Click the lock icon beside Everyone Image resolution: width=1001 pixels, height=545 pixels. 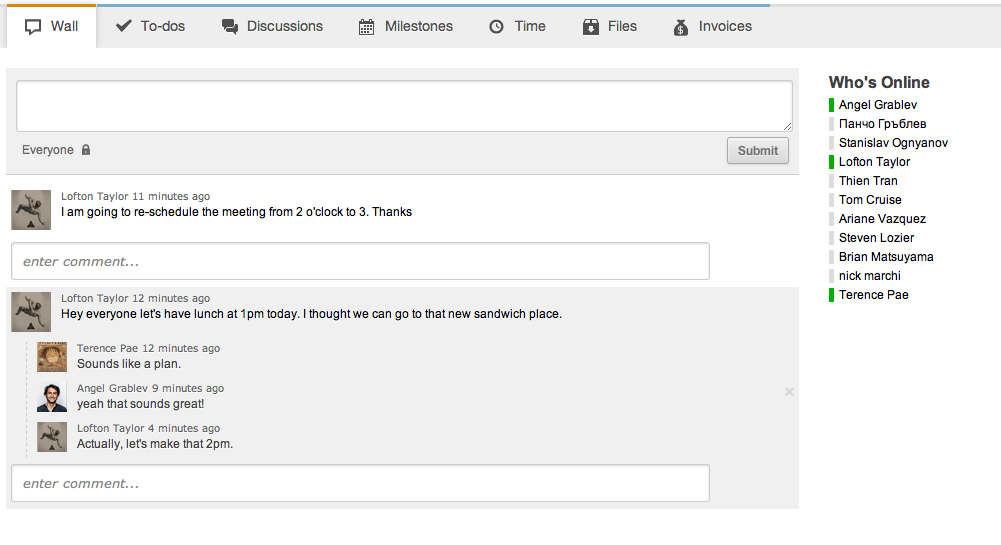(86, 150)
